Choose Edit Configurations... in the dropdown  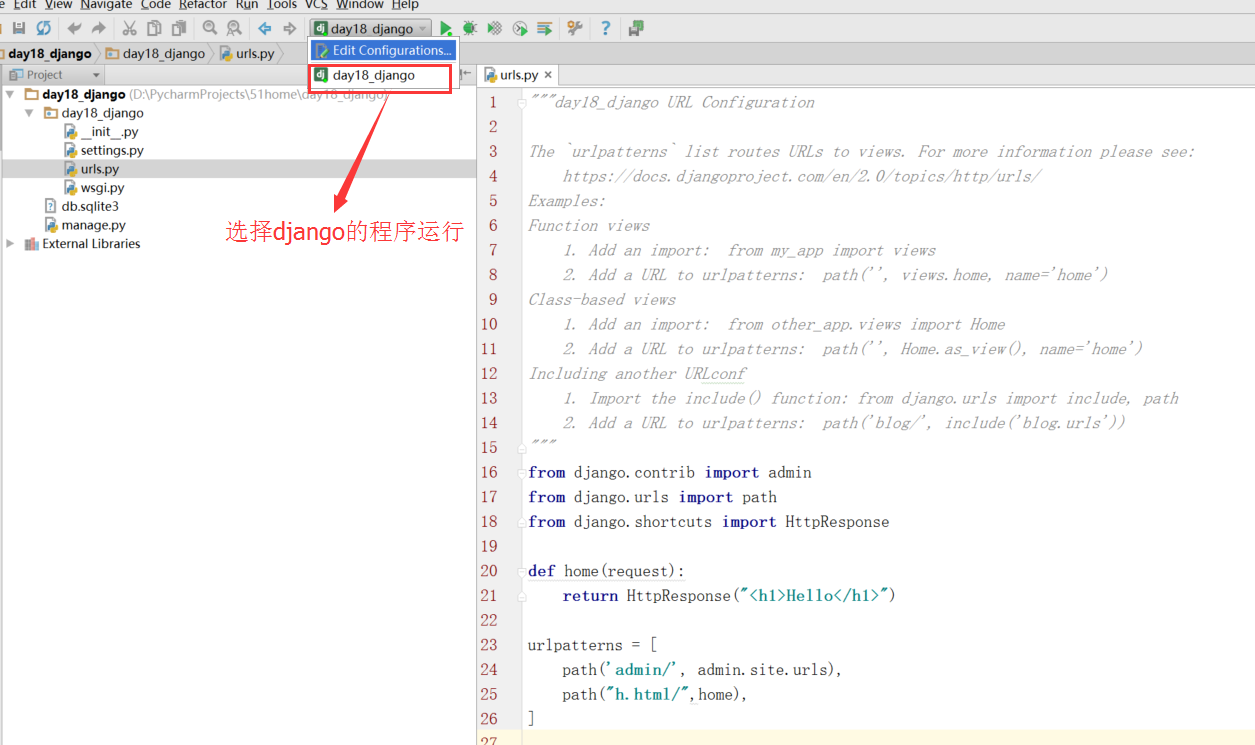(383, 50)
